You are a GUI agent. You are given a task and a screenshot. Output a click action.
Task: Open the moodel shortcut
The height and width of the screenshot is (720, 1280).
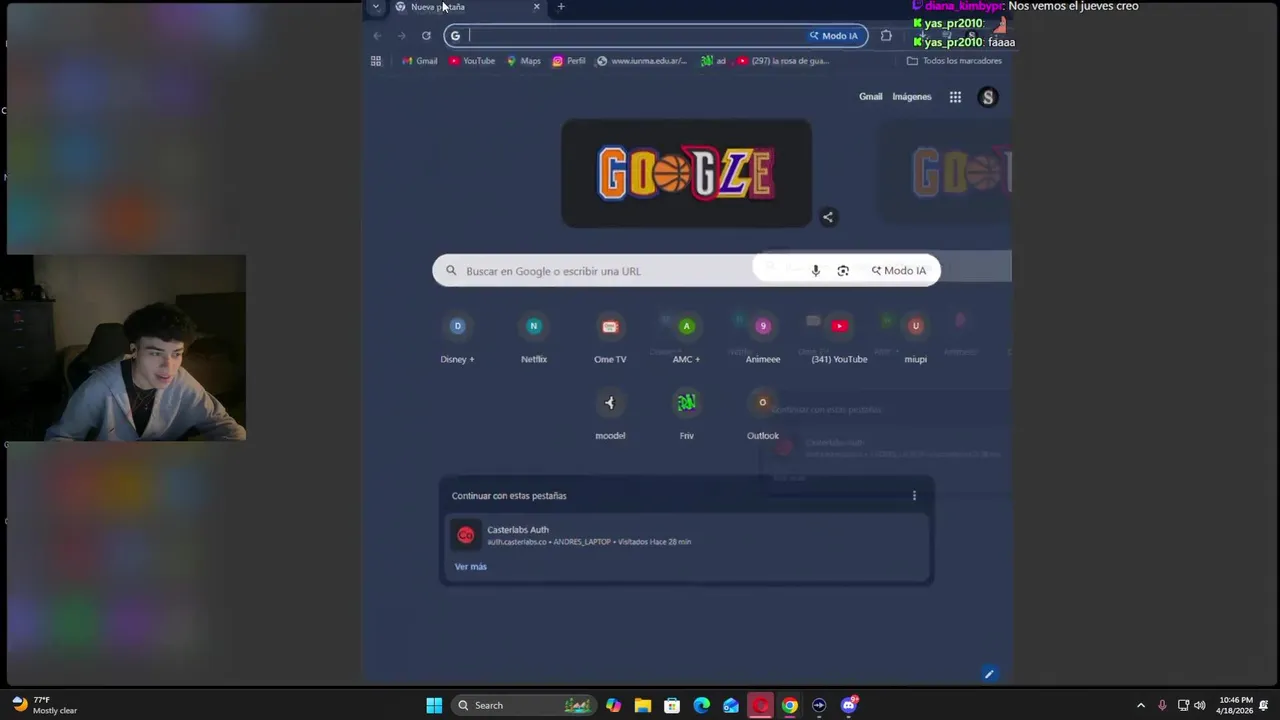(x=610, y=416)
